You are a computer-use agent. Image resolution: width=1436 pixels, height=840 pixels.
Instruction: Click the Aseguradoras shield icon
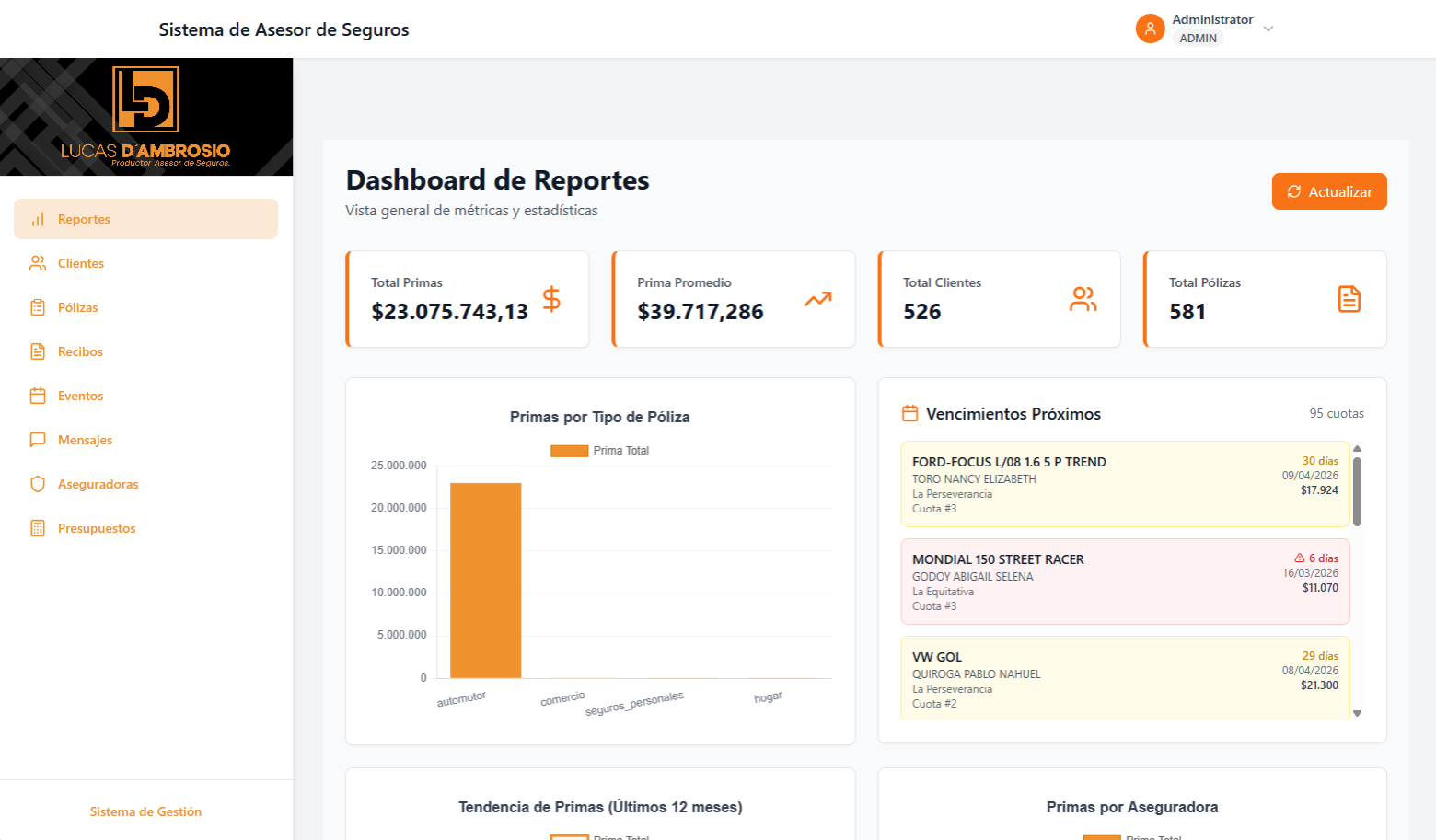38,484
